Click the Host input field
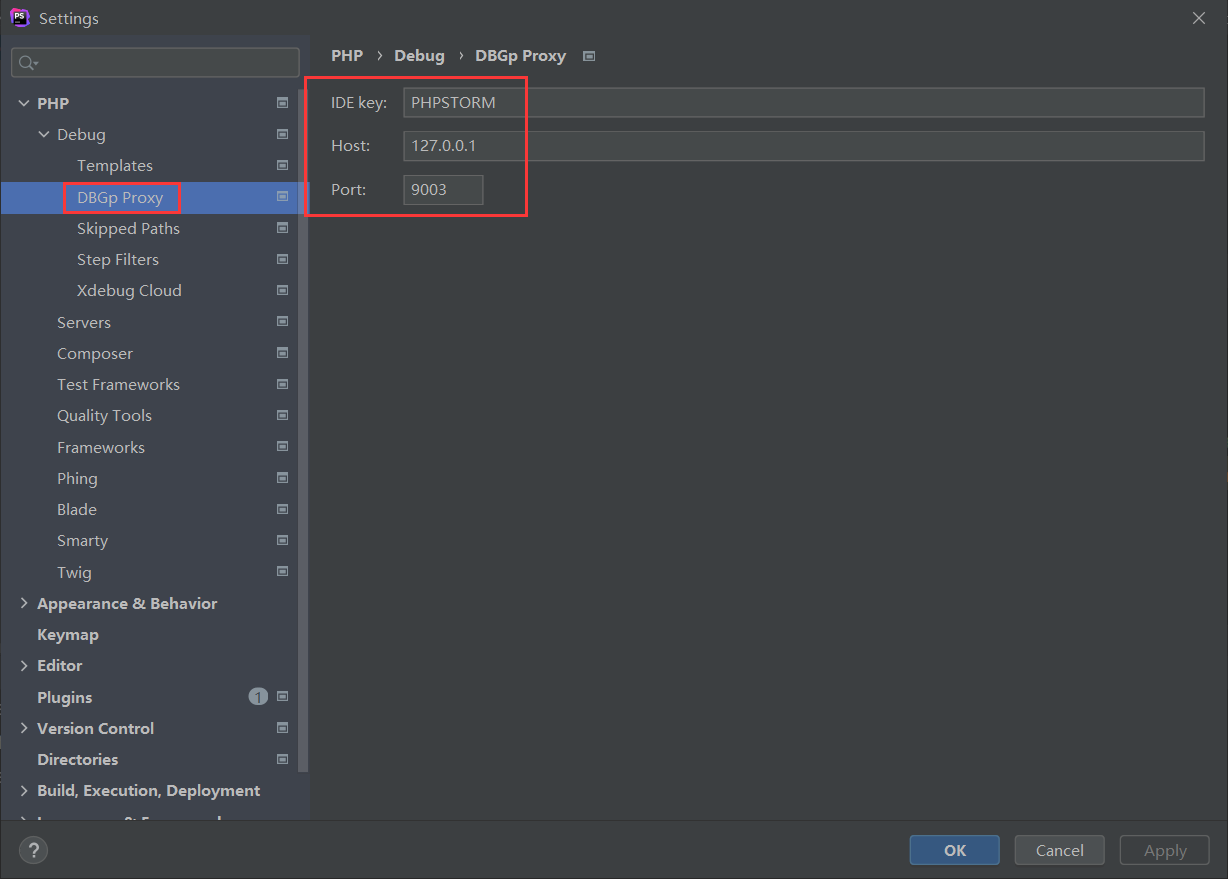The width and height of the screenshot is (1228, 879). 804,145
